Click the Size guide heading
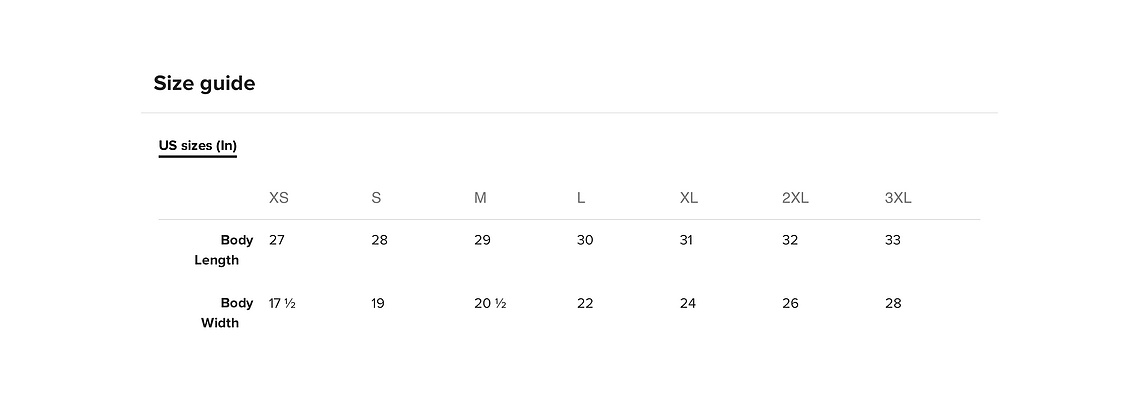Viewport: 1139px width, 419px height. pyautogui.click(x=204, y=84)
